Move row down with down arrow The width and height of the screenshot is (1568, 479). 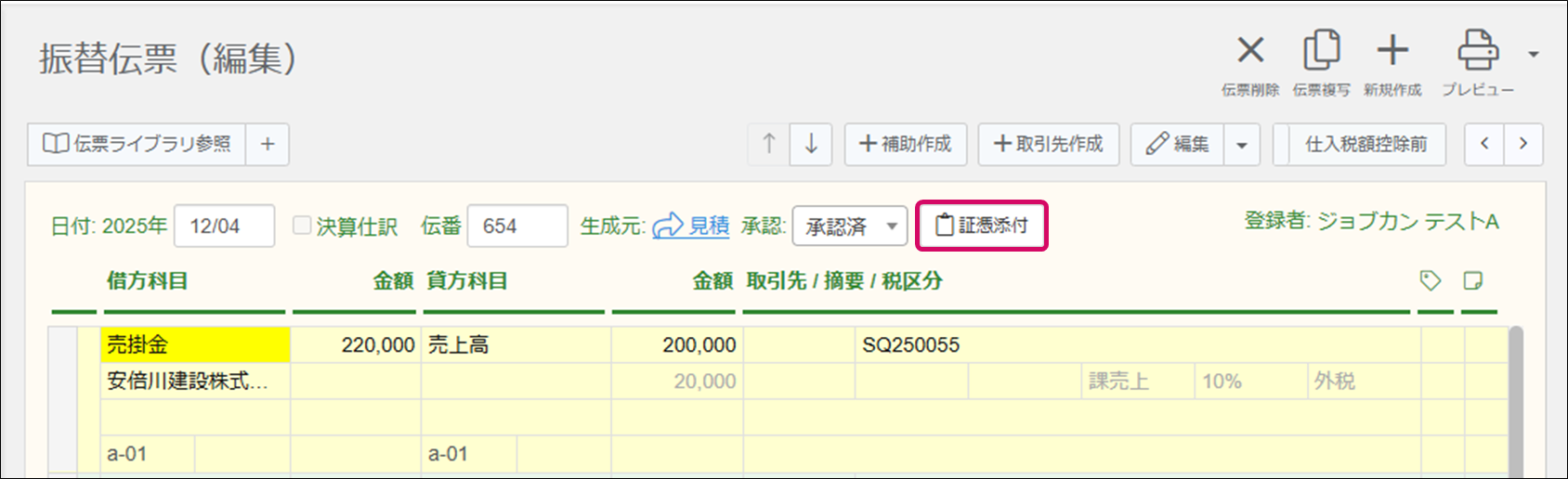tap(811, 144)
